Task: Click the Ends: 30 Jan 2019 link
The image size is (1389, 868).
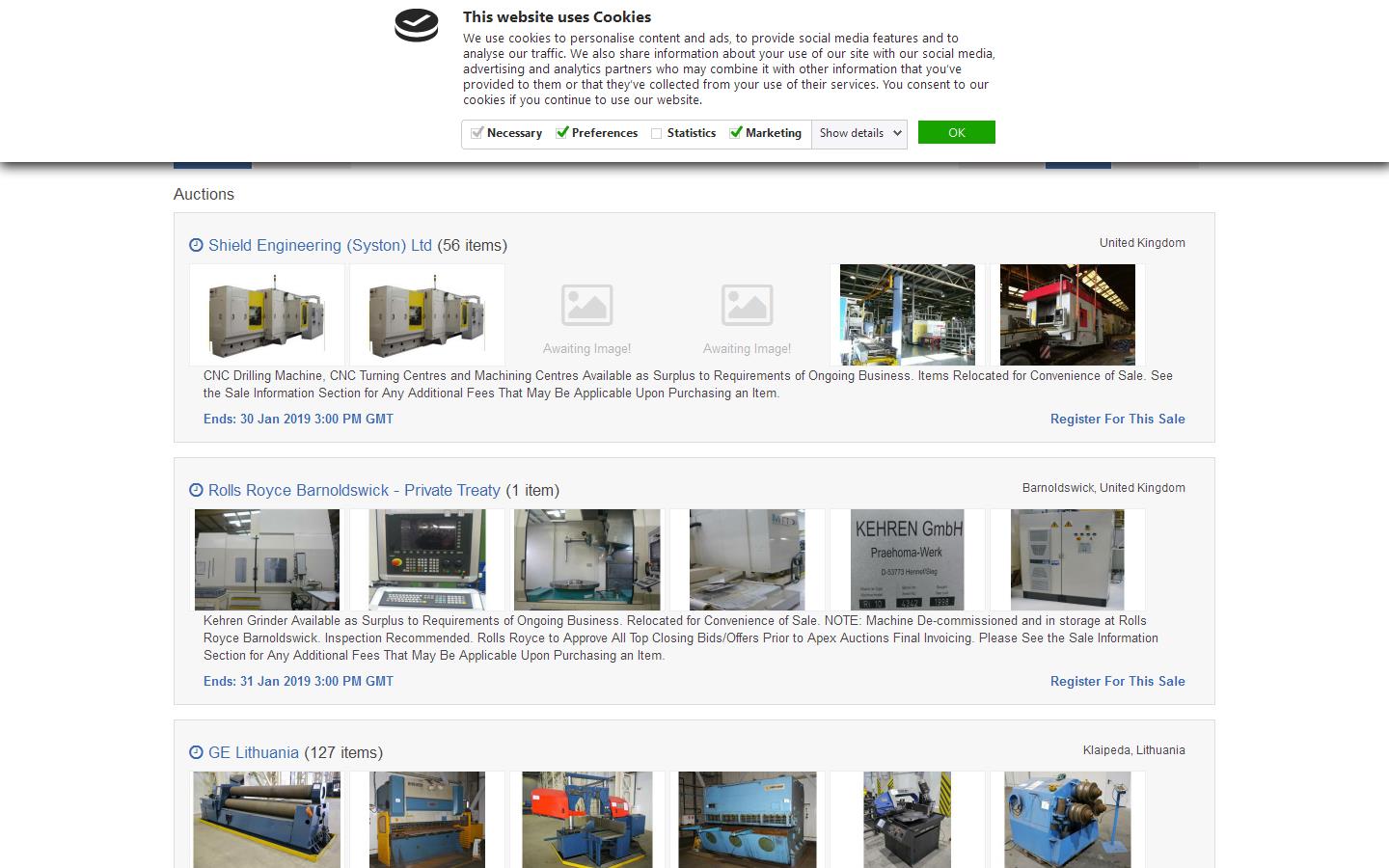Action: (x=298, y=419)
